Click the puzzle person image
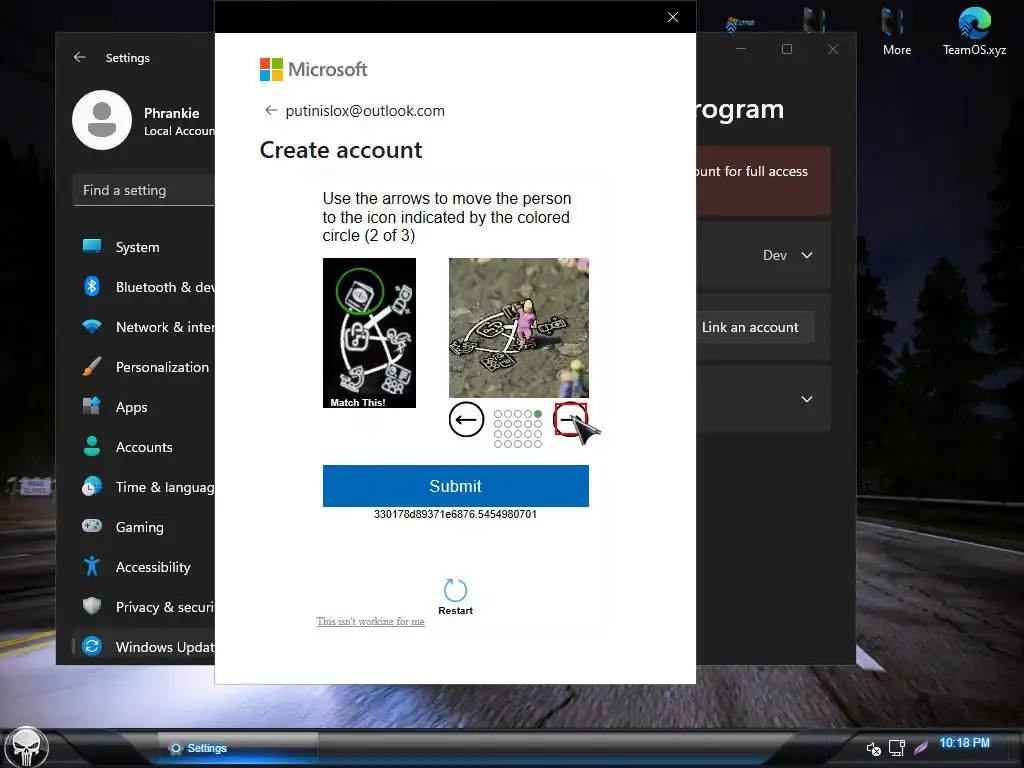This screenshot has height=768, width=1024. tap(519, 327)
